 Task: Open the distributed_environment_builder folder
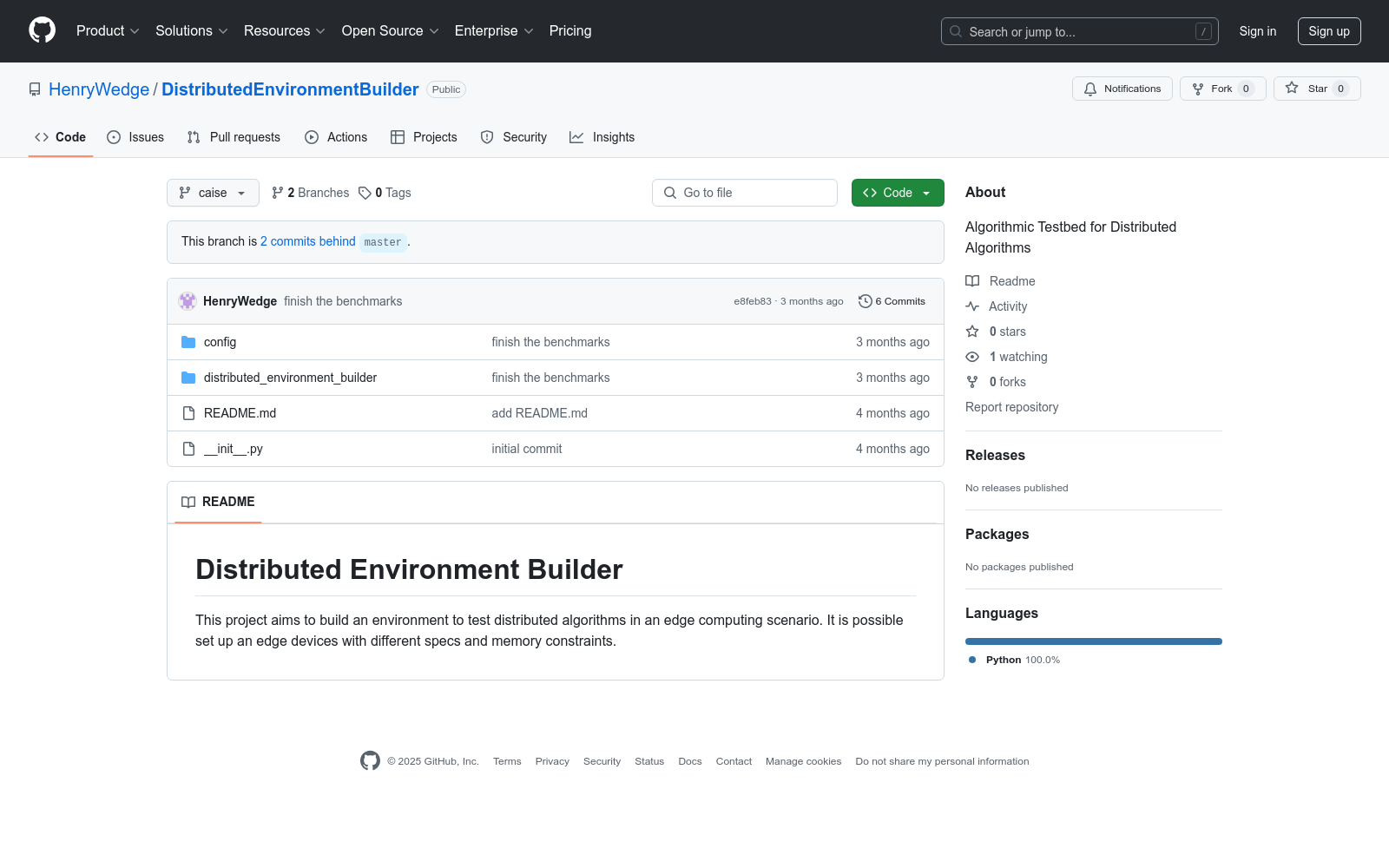coord(290,378)
